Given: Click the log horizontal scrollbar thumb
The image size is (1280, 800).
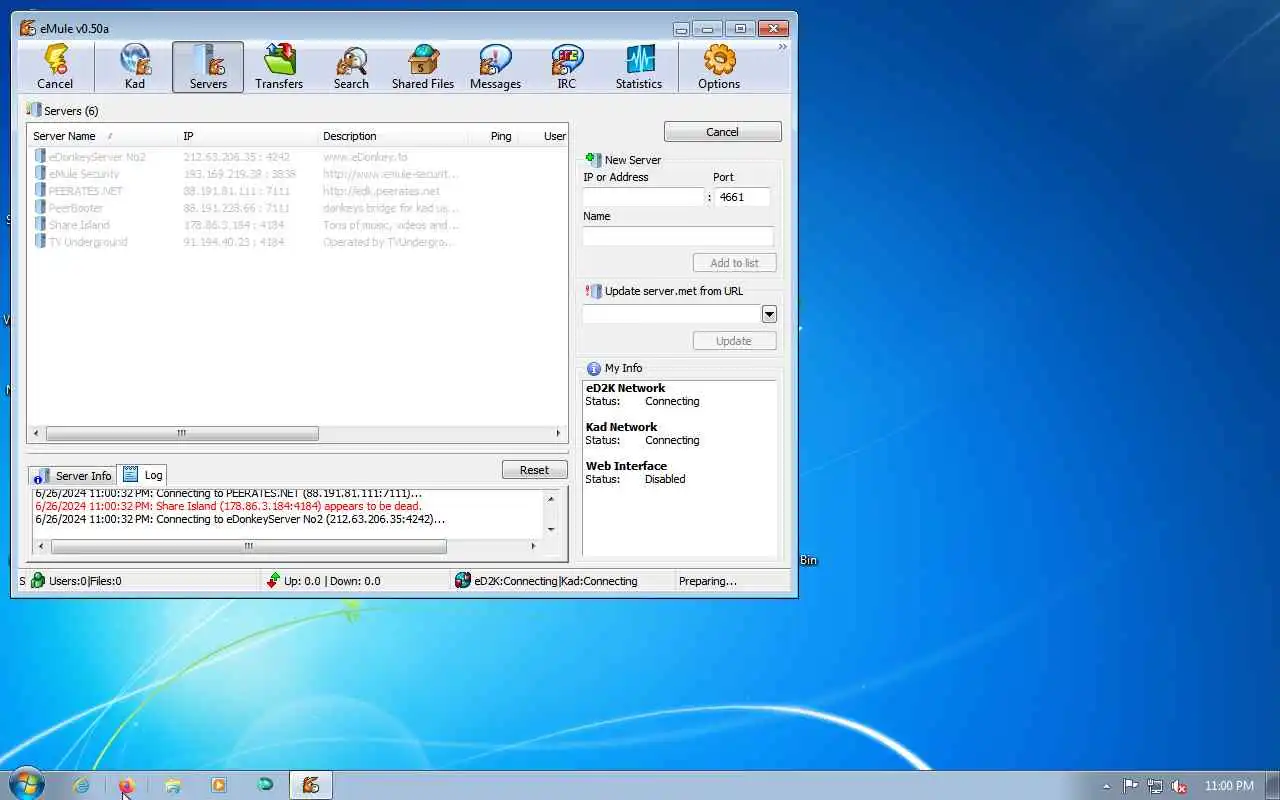Looking at the screenshot, I should (x=249, y=547).
